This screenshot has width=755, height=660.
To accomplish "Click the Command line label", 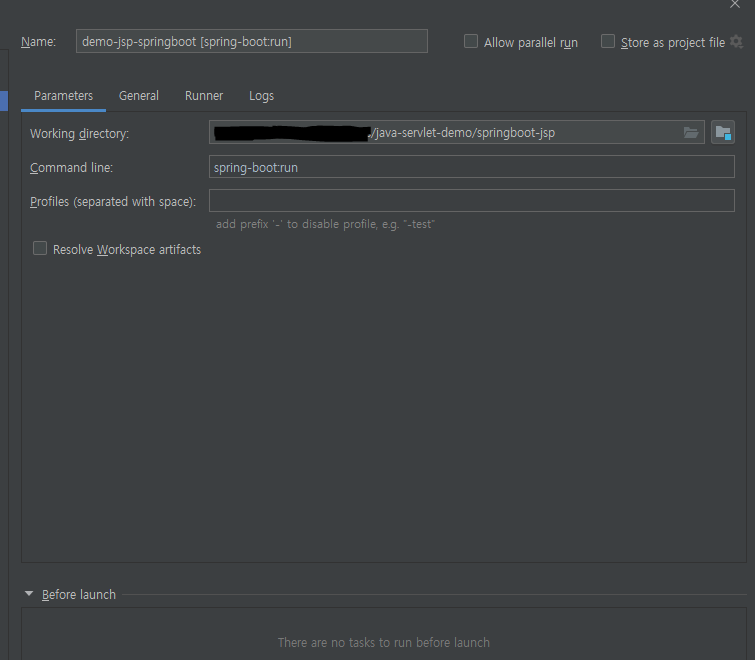I will point(71,168).
